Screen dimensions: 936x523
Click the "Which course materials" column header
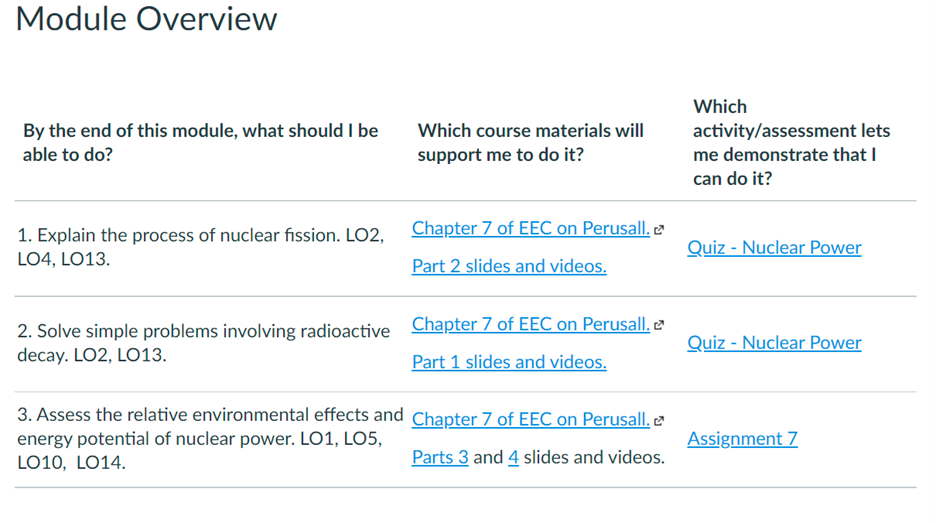[530, 142]
